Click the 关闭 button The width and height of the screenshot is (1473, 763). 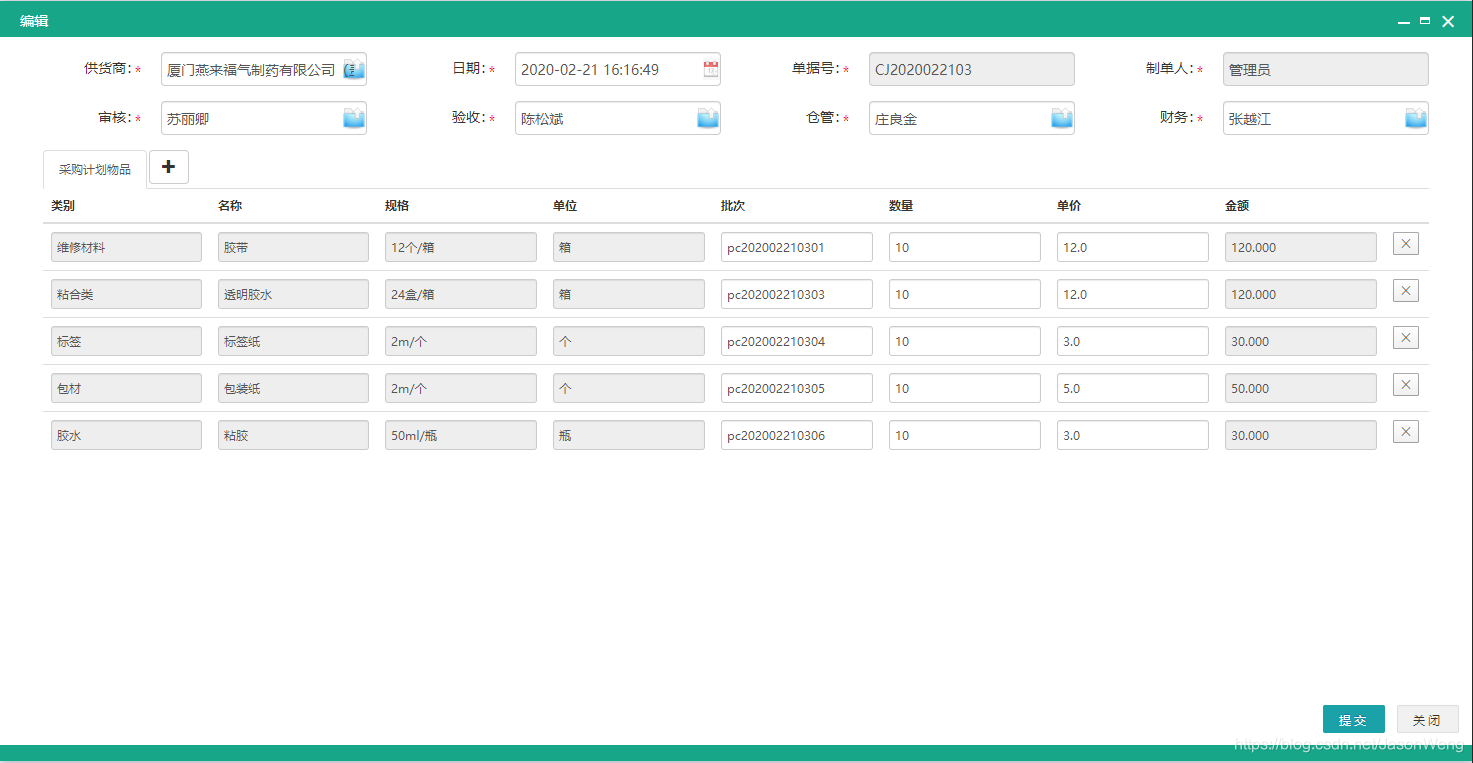pyautogui.click(x=1427, y=719)
